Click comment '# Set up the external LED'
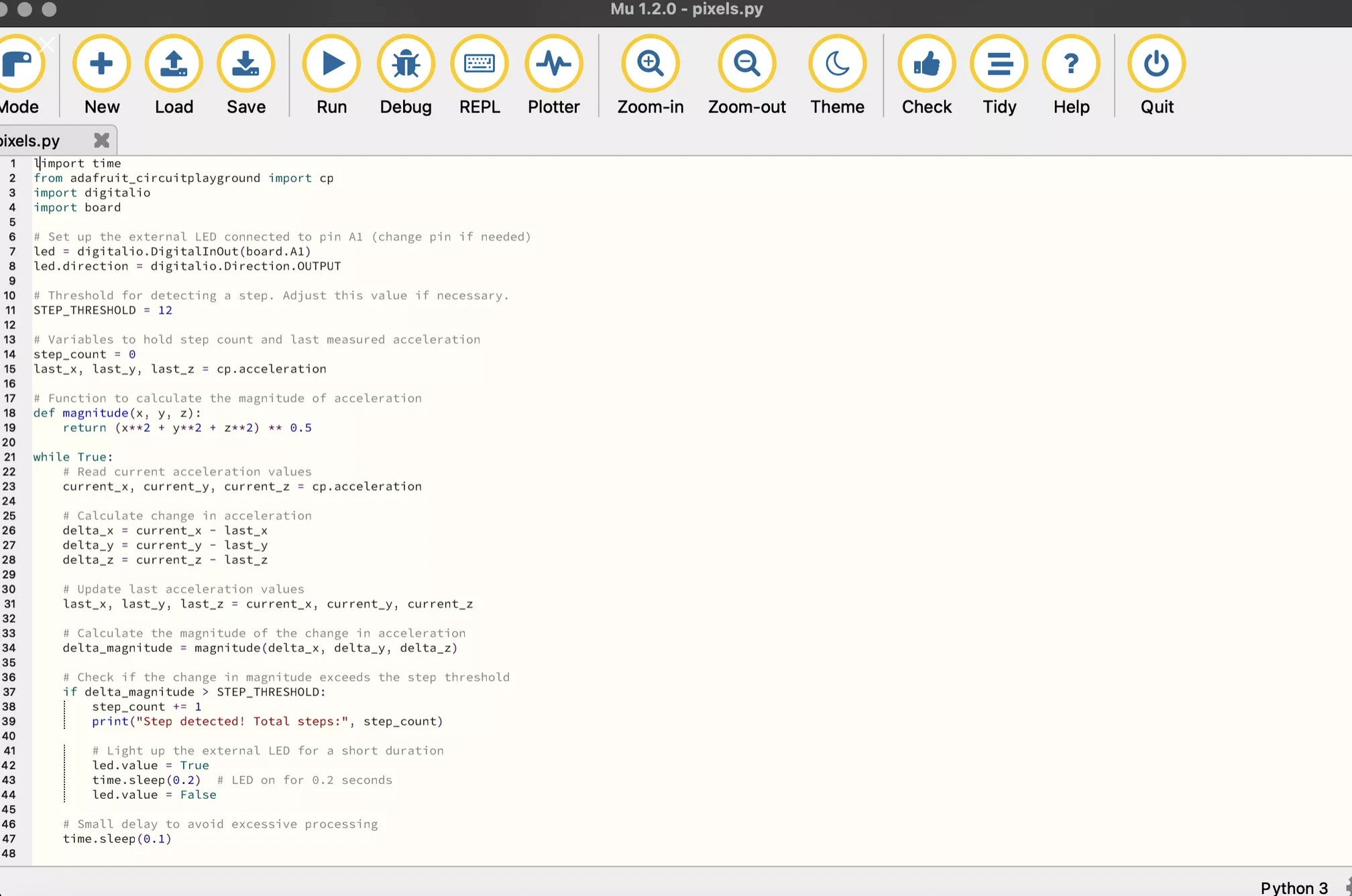The height and width of the screenshot is (896, 1352). point(282,237)
